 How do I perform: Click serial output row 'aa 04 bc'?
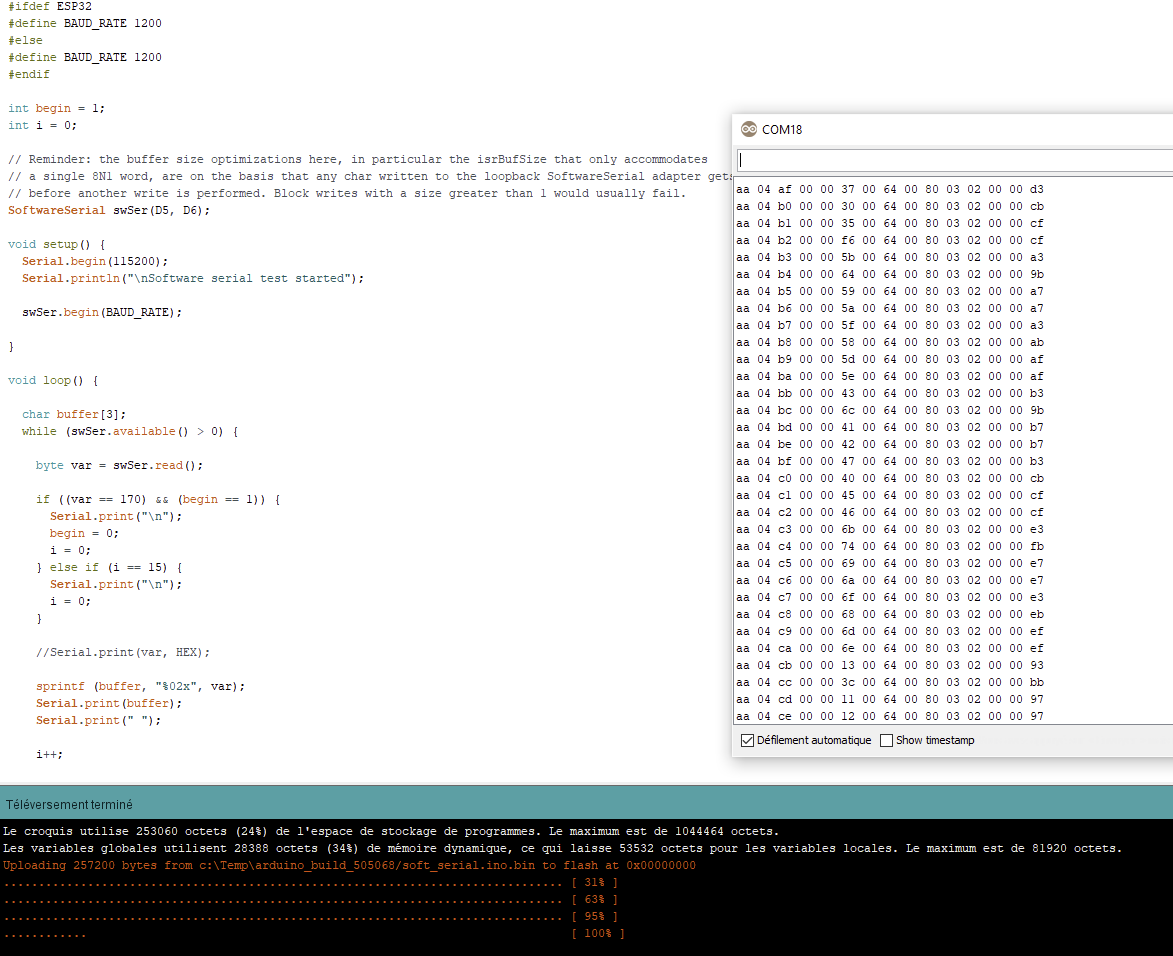(889, 410)
